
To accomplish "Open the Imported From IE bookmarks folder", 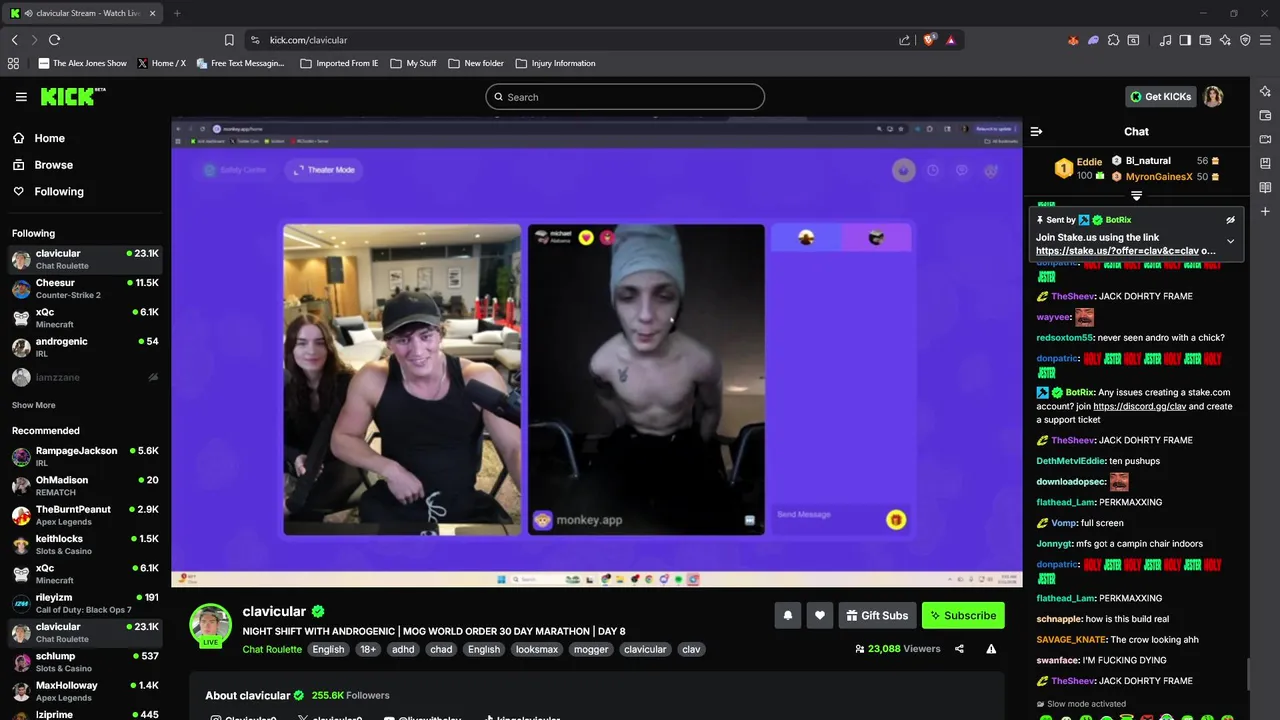I will [x=339, y=63].
